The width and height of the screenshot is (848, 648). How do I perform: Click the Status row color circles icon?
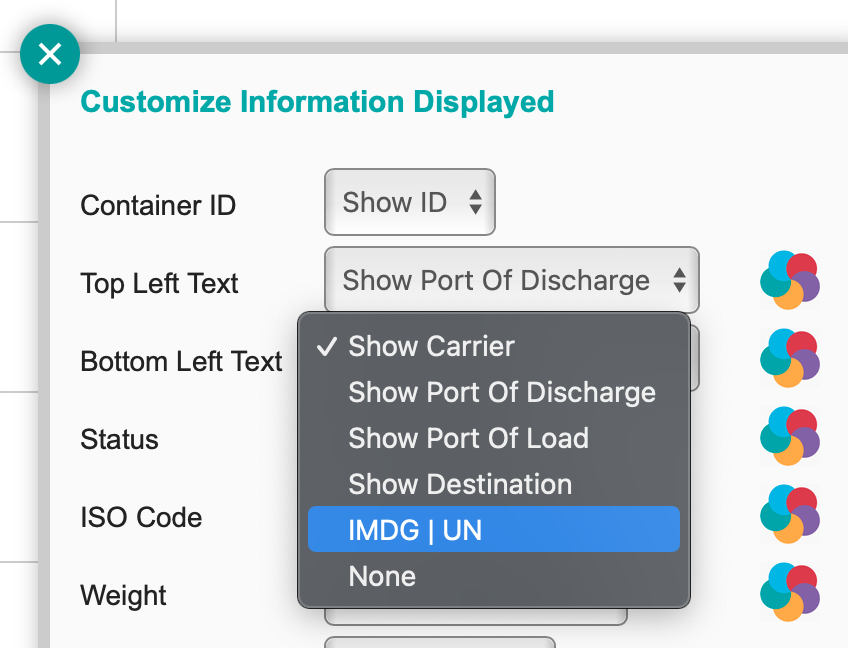pyautogui.click(x=790, y=437)
